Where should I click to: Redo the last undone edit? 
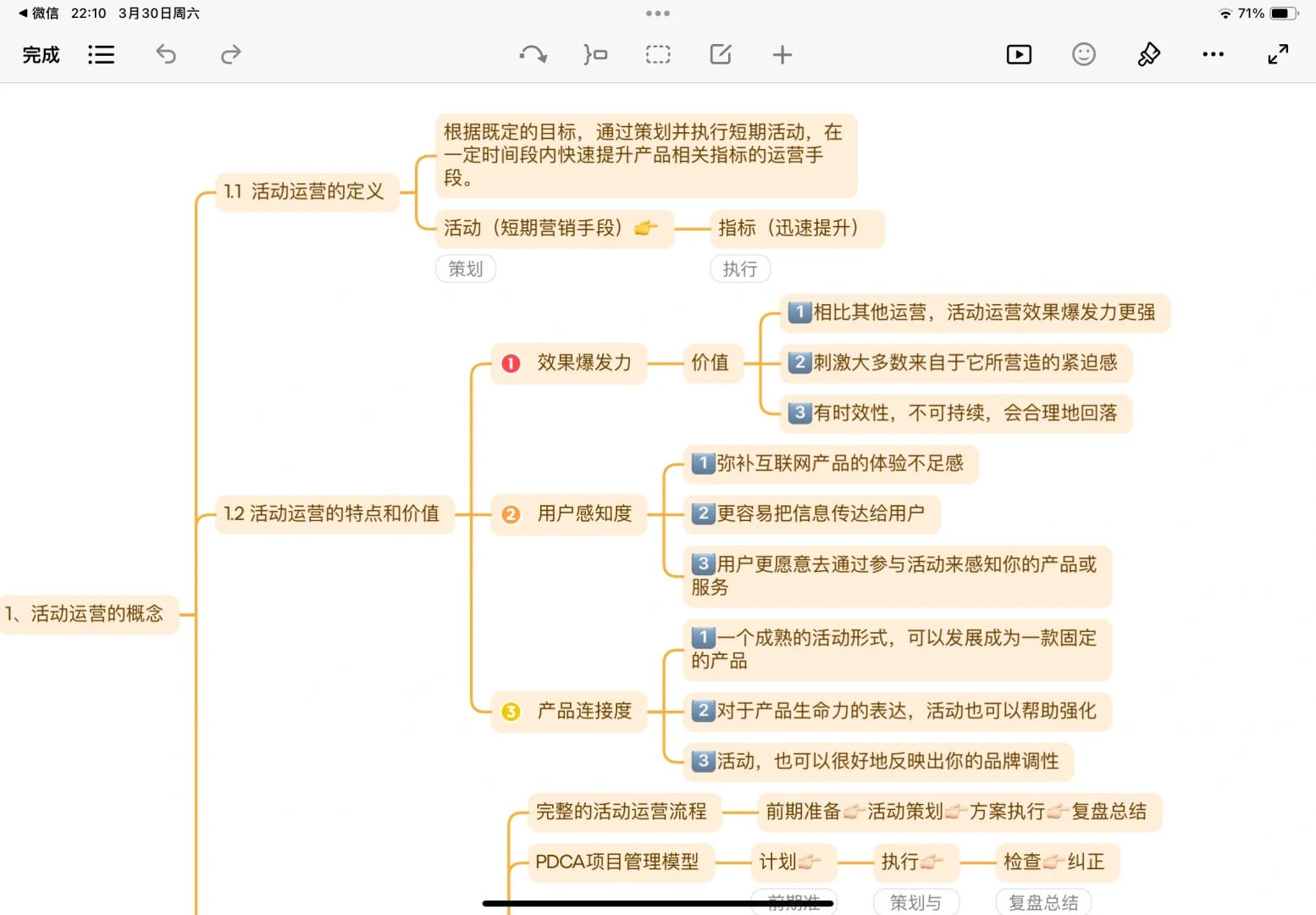[230, 55]
